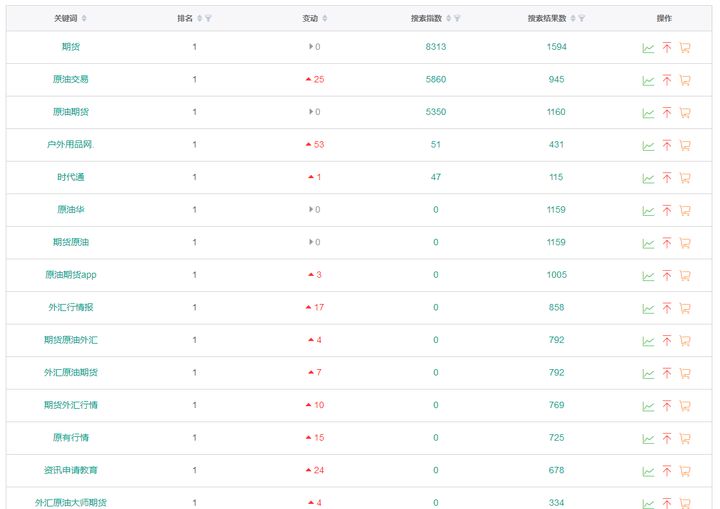
Task: Click search results count 678
Action: click(x=556, y=470)
